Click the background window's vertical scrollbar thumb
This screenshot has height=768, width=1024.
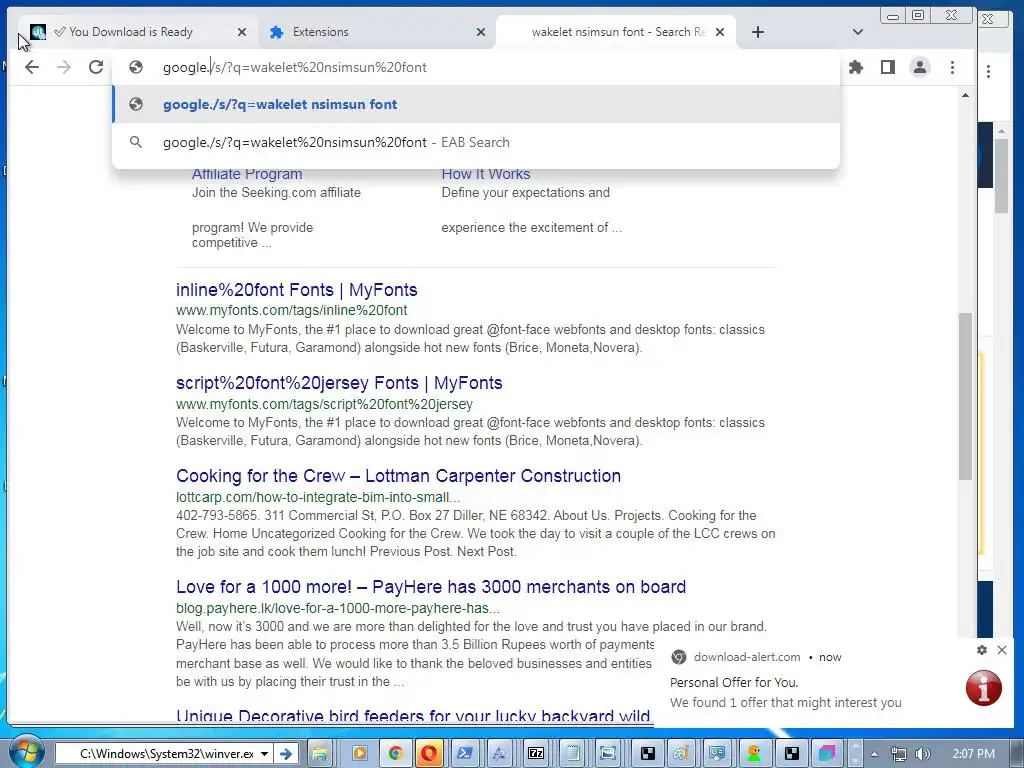[1001, 175]
